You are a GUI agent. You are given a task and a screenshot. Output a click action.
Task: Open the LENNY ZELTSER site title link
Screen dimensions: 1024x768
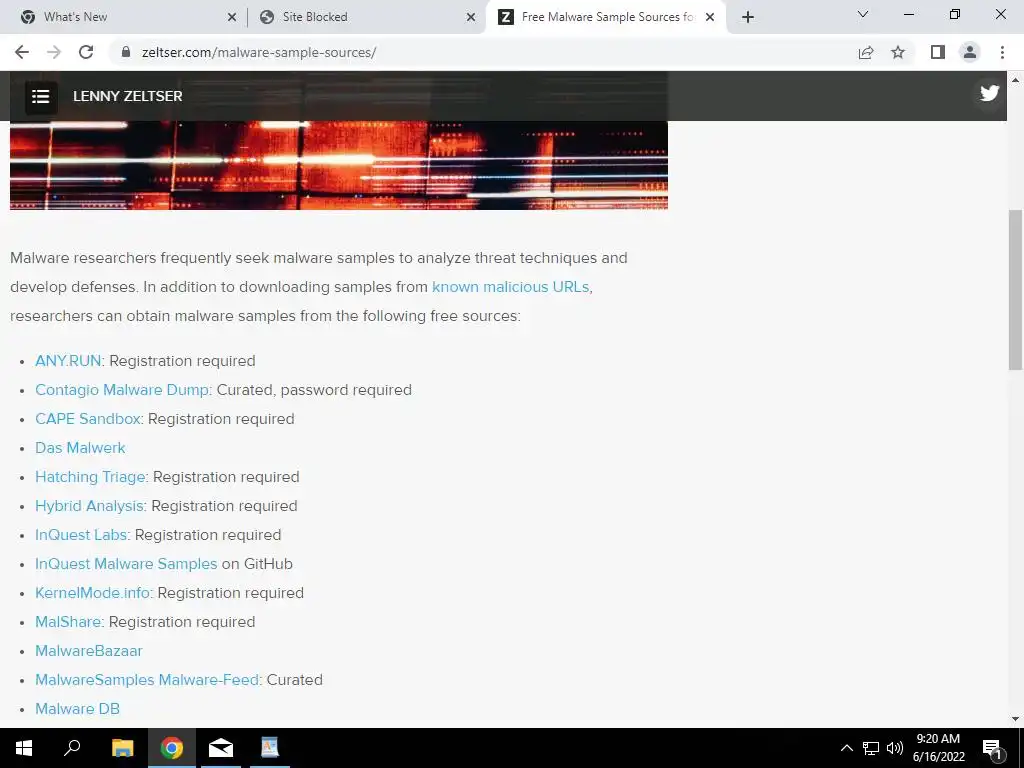click(x=127, y=96)
